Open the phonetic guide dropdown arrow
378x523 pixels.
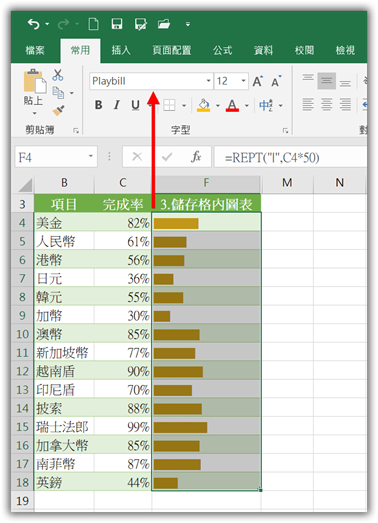coord(281,106)
